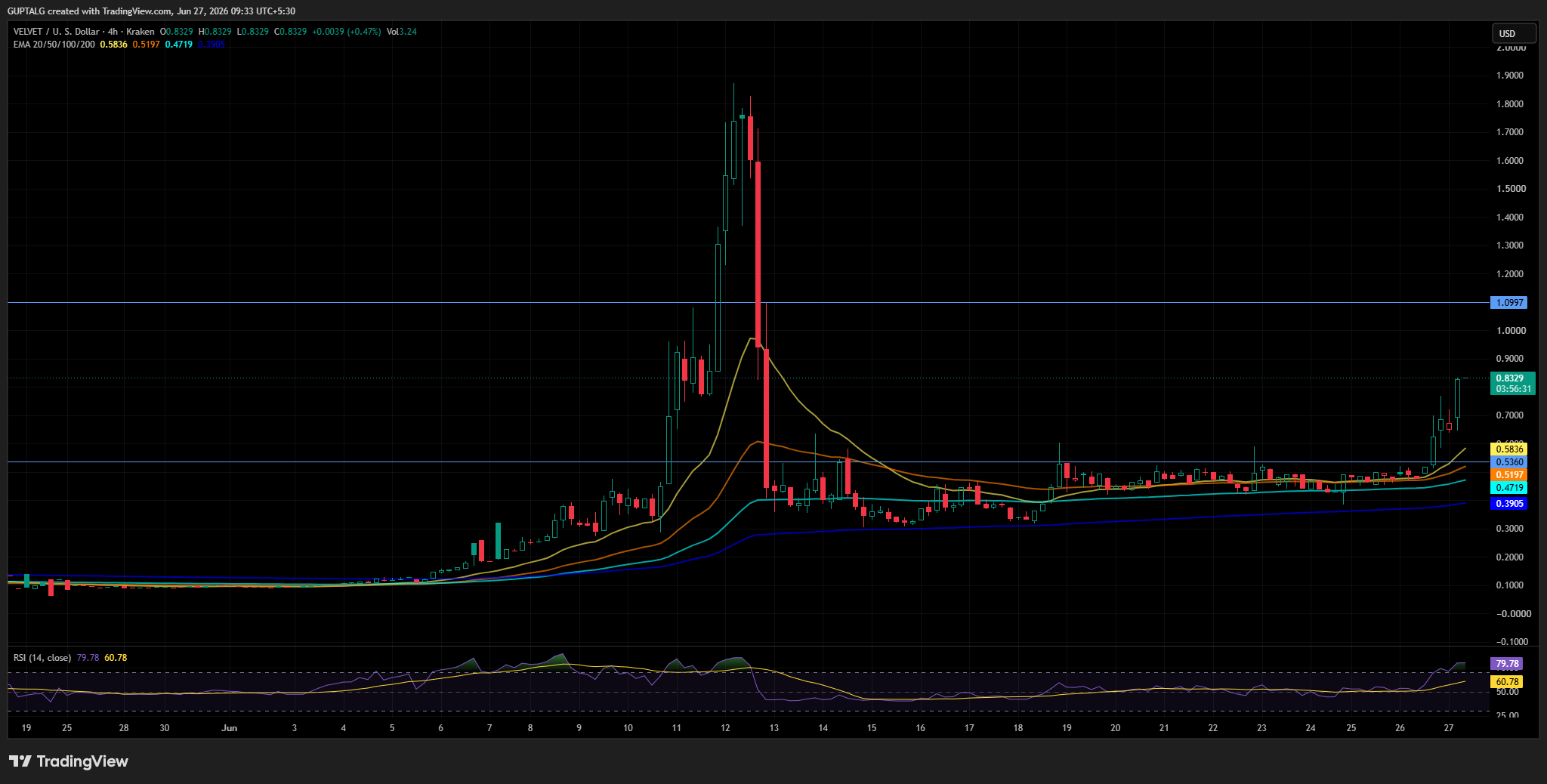Click the 50.00 RSI axis tick
The width and height of the screenshot is (1547, 784).
[x=1507, y=692]
